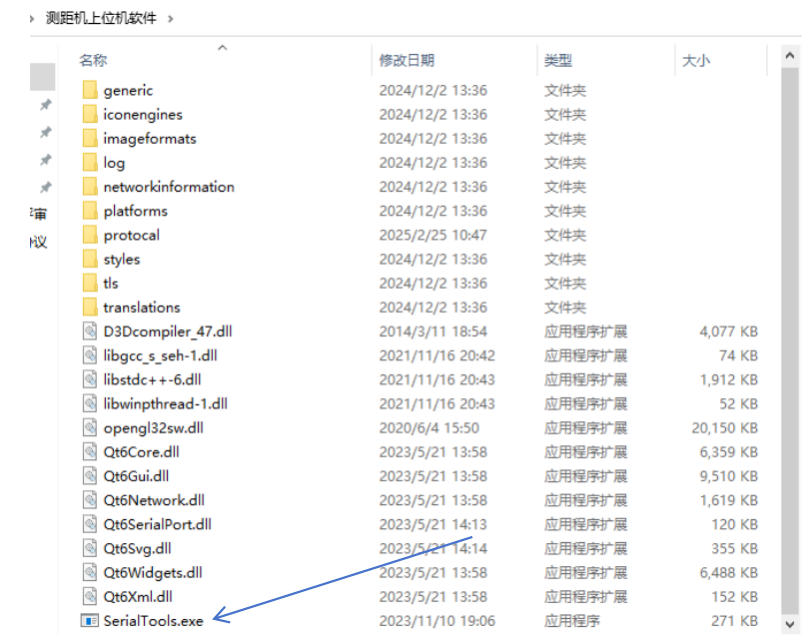Click the opengl32sw.dll file icon

point(89,428)
